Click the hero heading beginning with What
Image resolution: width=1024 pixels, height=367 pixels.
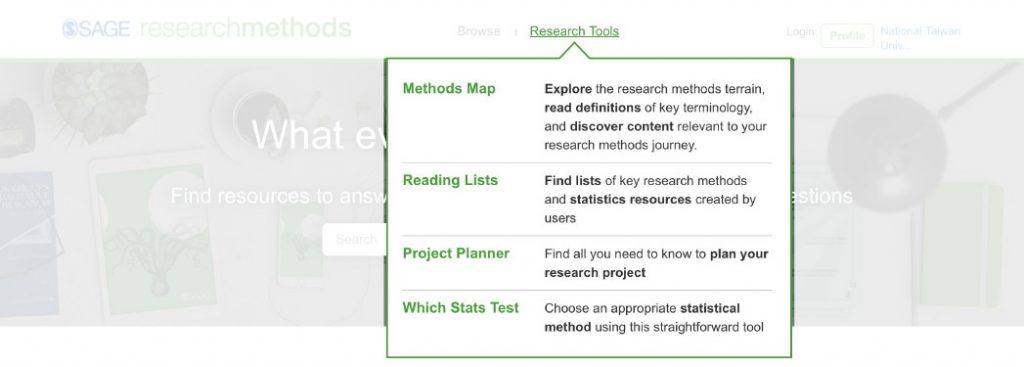[318, 135]
